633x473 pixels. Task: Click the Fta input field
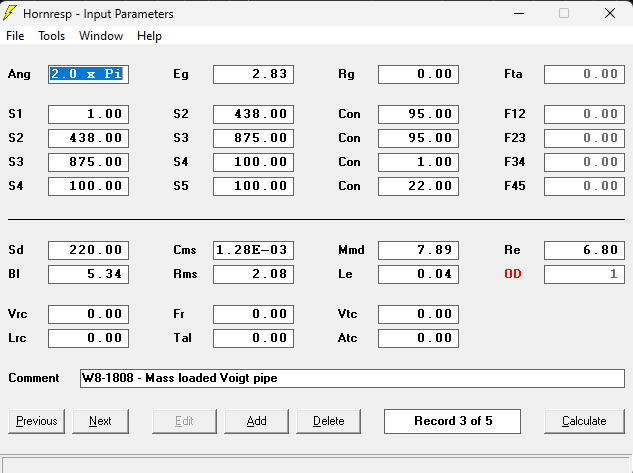(585, 74)
